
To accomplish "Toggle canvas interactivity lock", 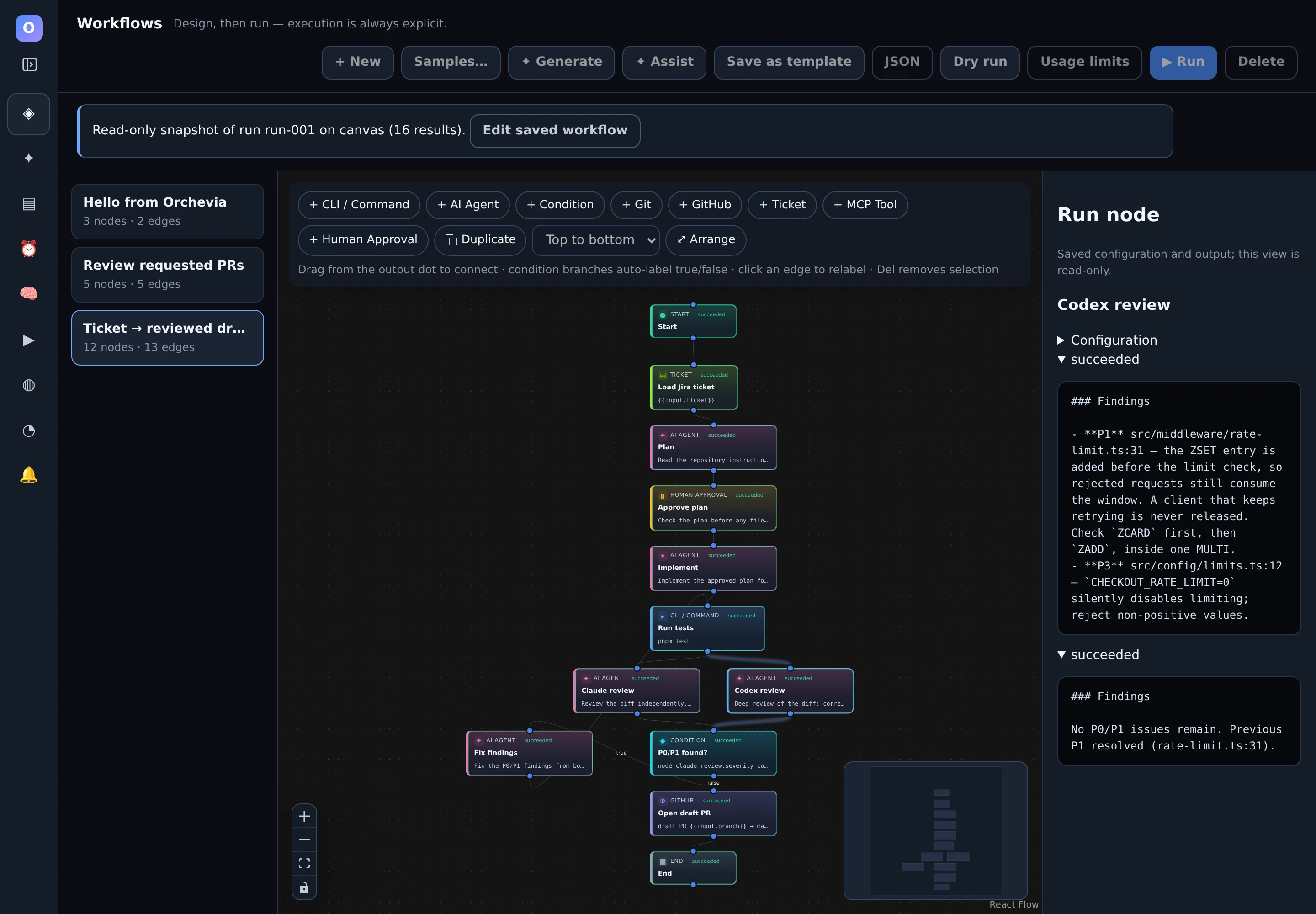I will point(304,887).
